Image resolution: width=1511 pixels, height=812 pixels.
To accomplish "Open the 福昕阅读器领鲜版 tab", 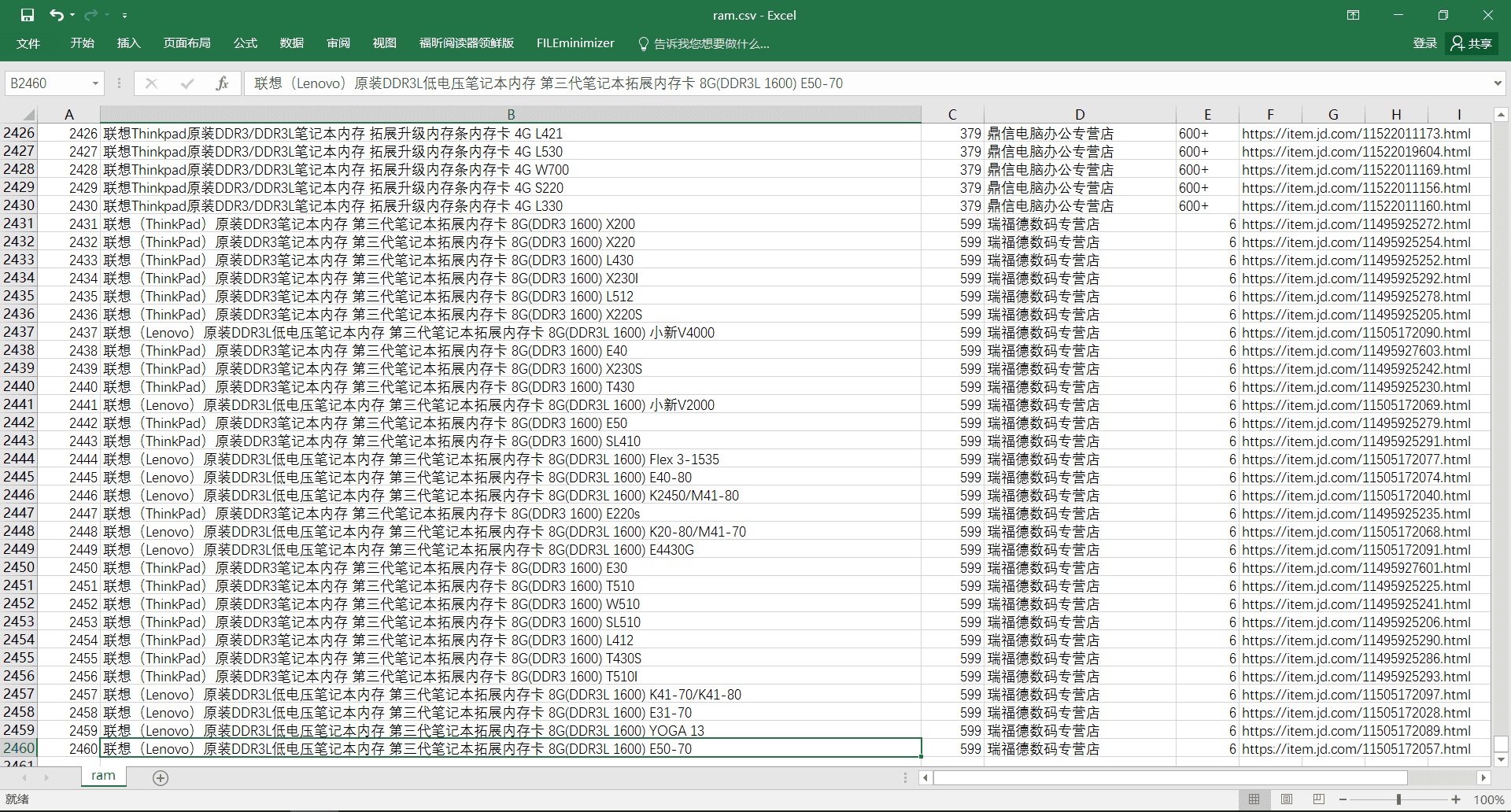I will (467, 43).
